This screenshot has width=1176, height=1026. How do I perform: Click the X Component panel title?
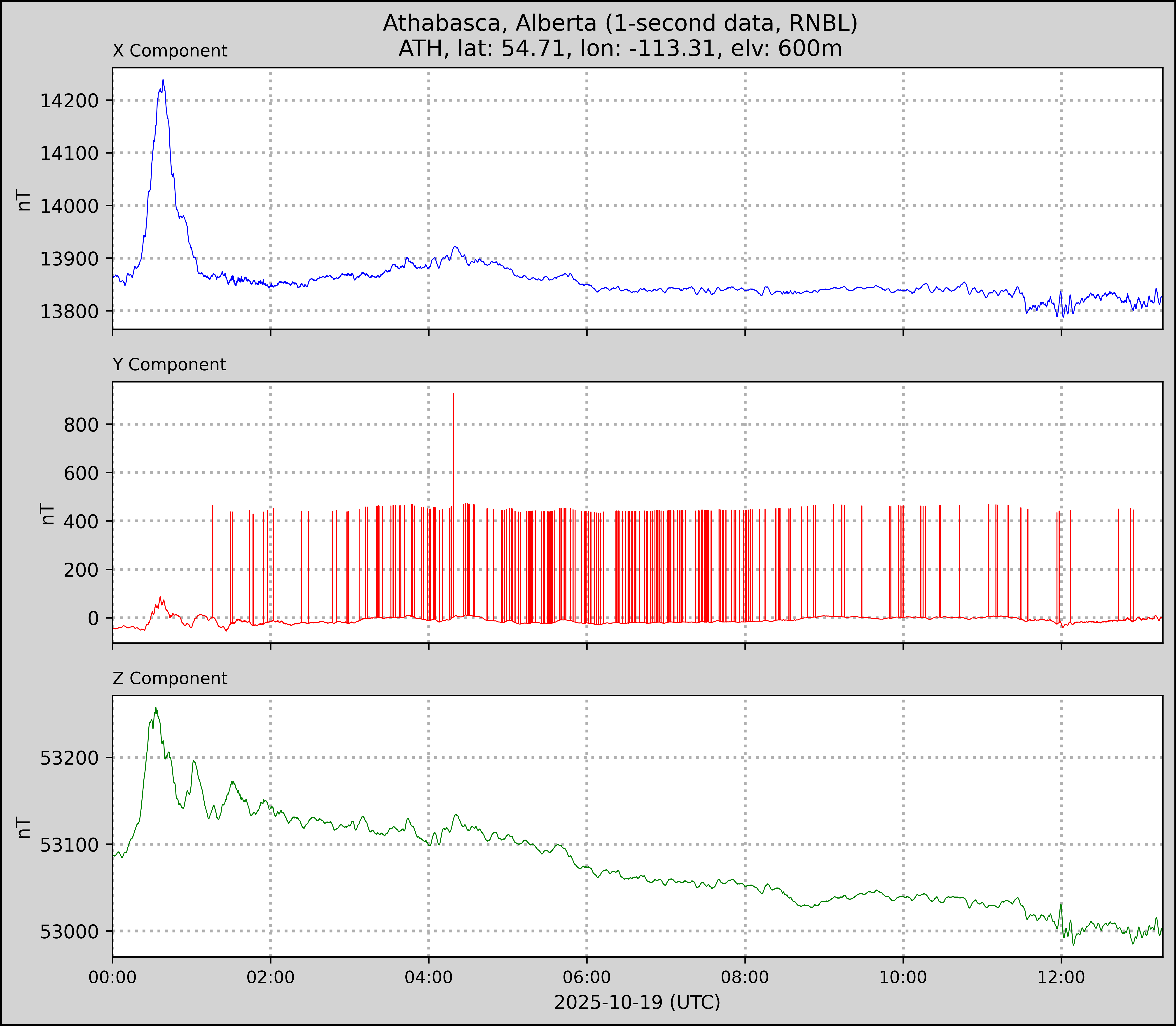pyautogui.click(x=170, y=51)
